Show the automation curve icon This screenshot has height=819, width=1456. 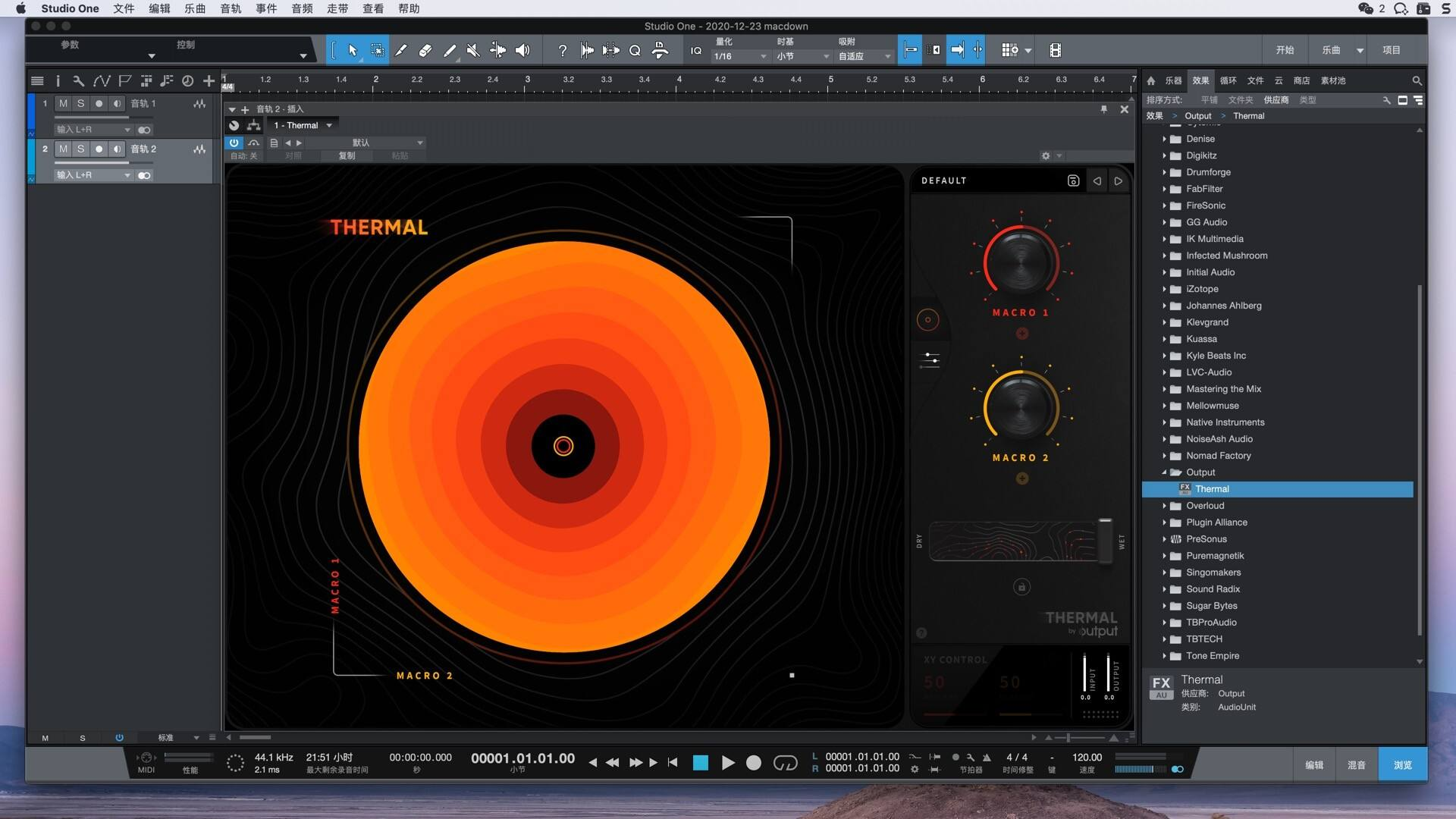(101, 80)
